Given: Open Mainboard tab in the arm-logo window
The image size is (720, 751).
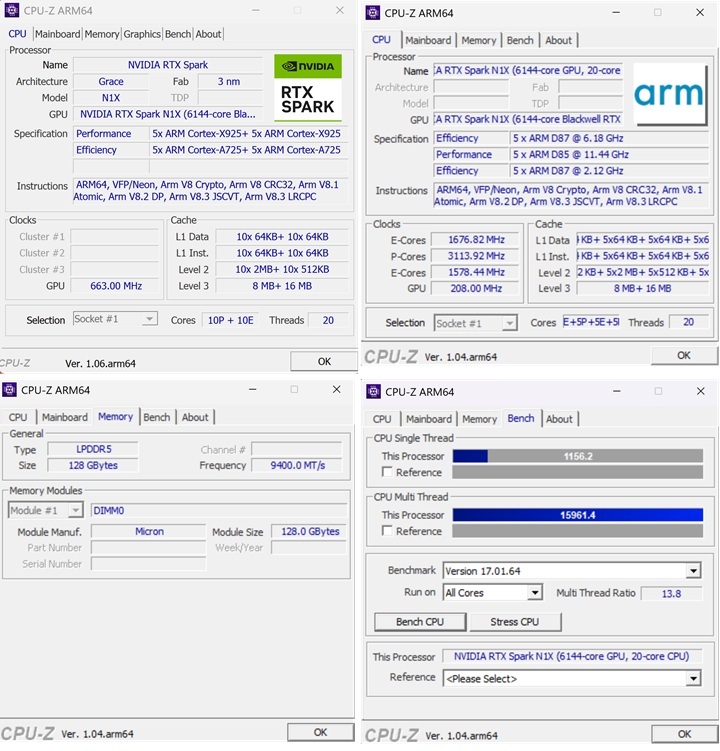Looking at the screenshot, I should pos(428,40).
